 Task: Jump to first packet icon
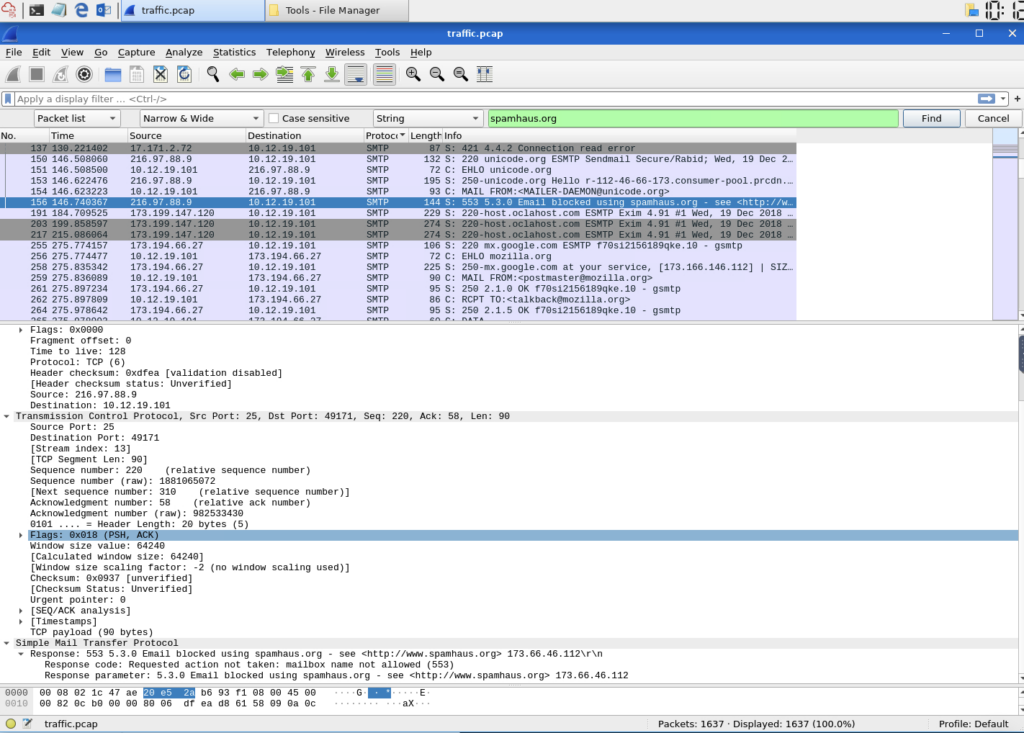point(308,74)
